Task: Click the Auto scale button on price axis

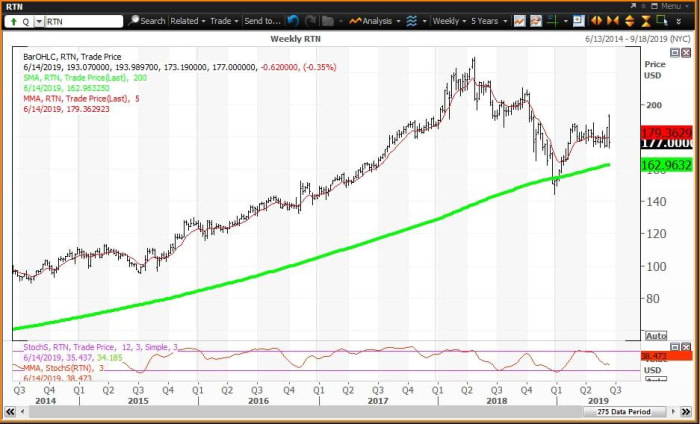Action: pos(656,336)
